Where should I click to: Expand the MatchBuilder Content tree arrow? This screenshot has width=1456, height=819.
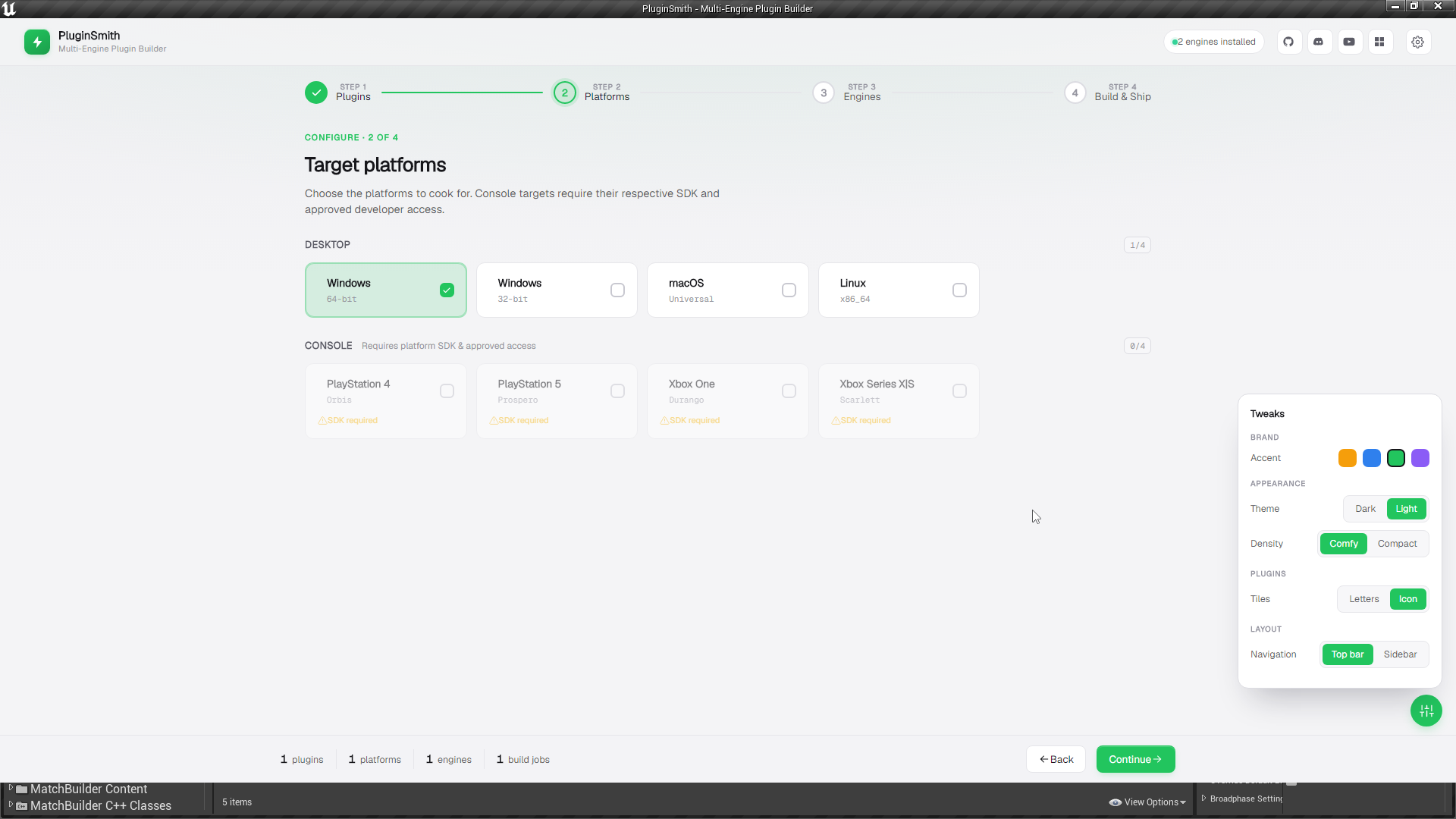(x=11, y=789)
